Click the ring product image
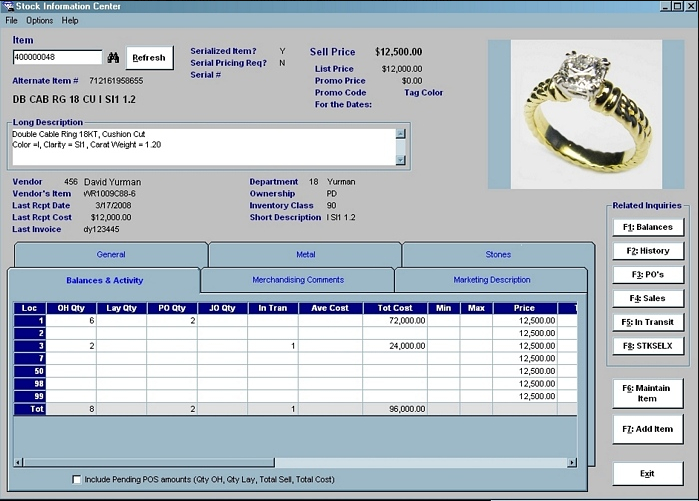Image resolution: width=699 pixels, height=501 pixels. pos(584,114)
